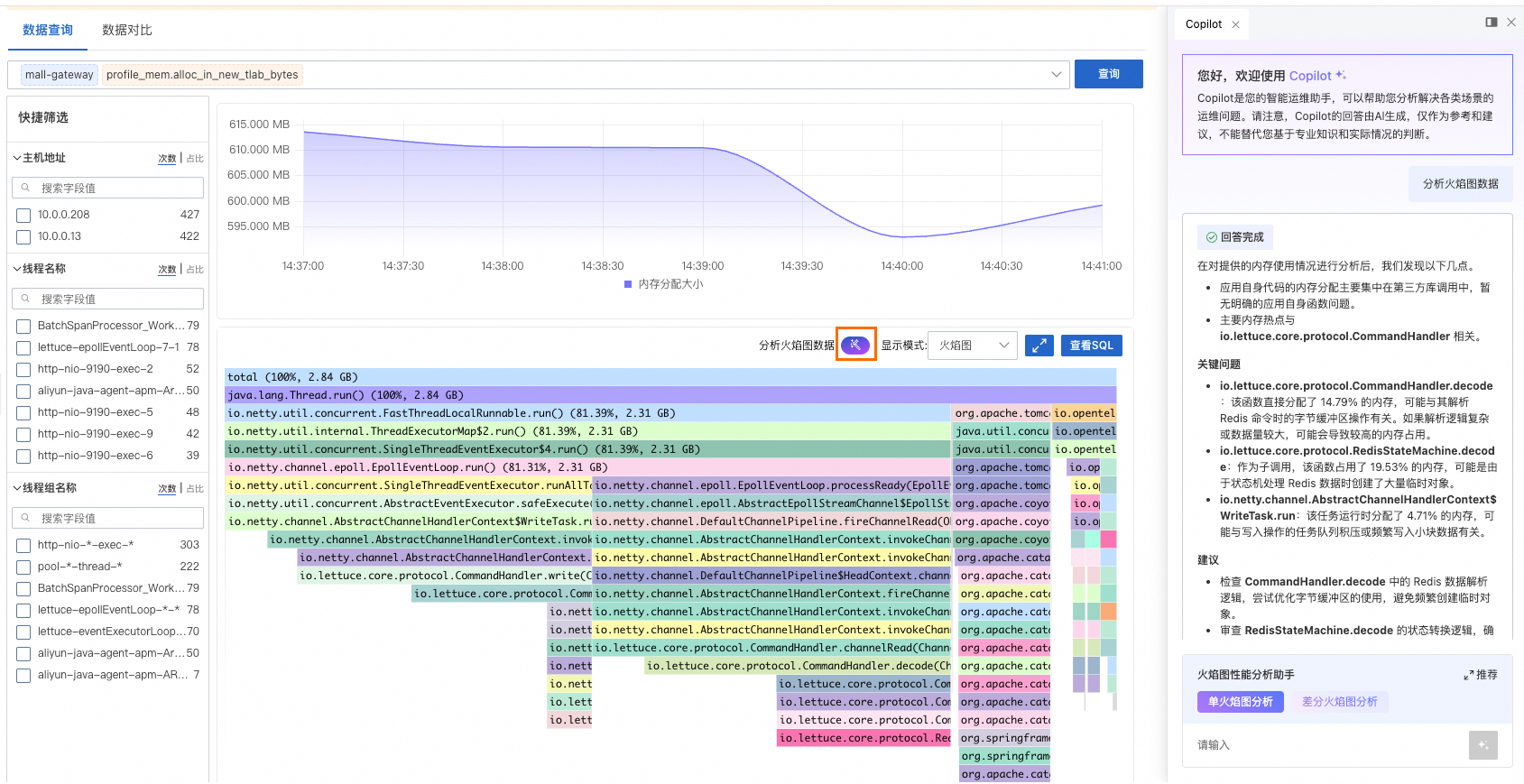Click the blue 查询 button

tap(1108, 74)
